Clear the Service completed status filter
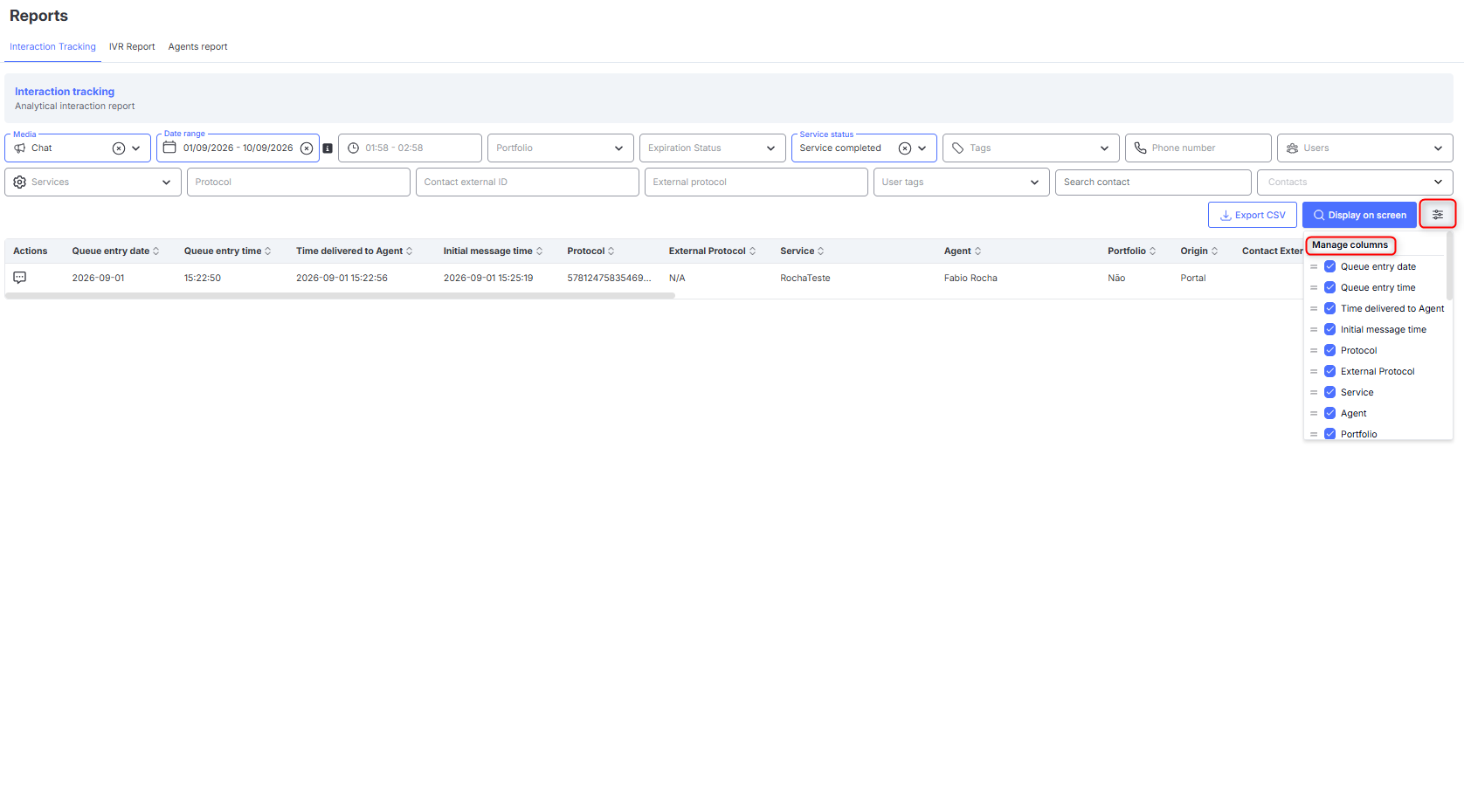The height and width of the screenshot is (812, 1464). (x=905, y=148)
